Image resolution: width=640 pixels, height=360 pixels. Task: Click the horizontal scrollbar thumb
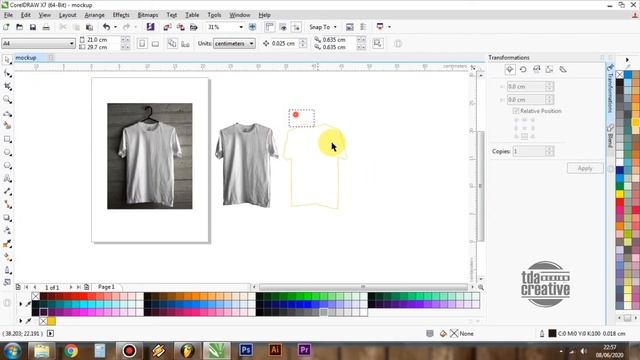(x=363, y=287)
